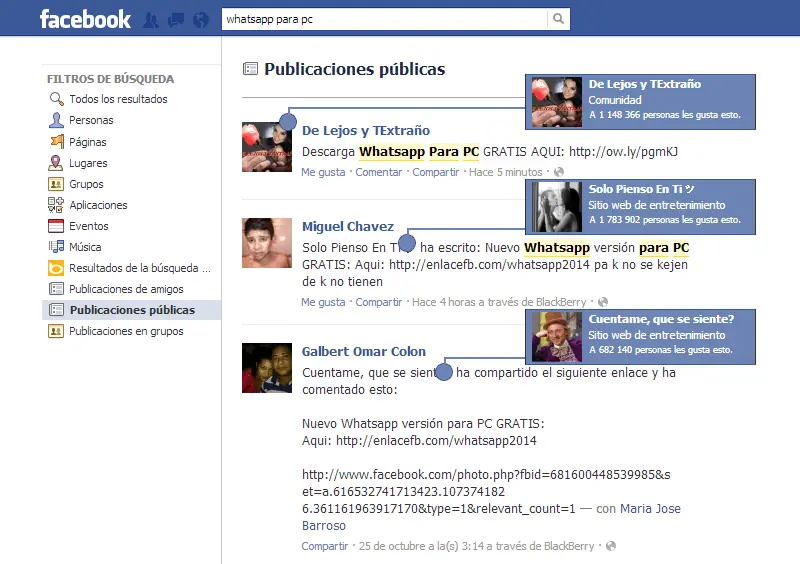Focus the 'whatsapp para pc' search field
Viewport: 800px width, 564px height.
(x=384, y=19)
